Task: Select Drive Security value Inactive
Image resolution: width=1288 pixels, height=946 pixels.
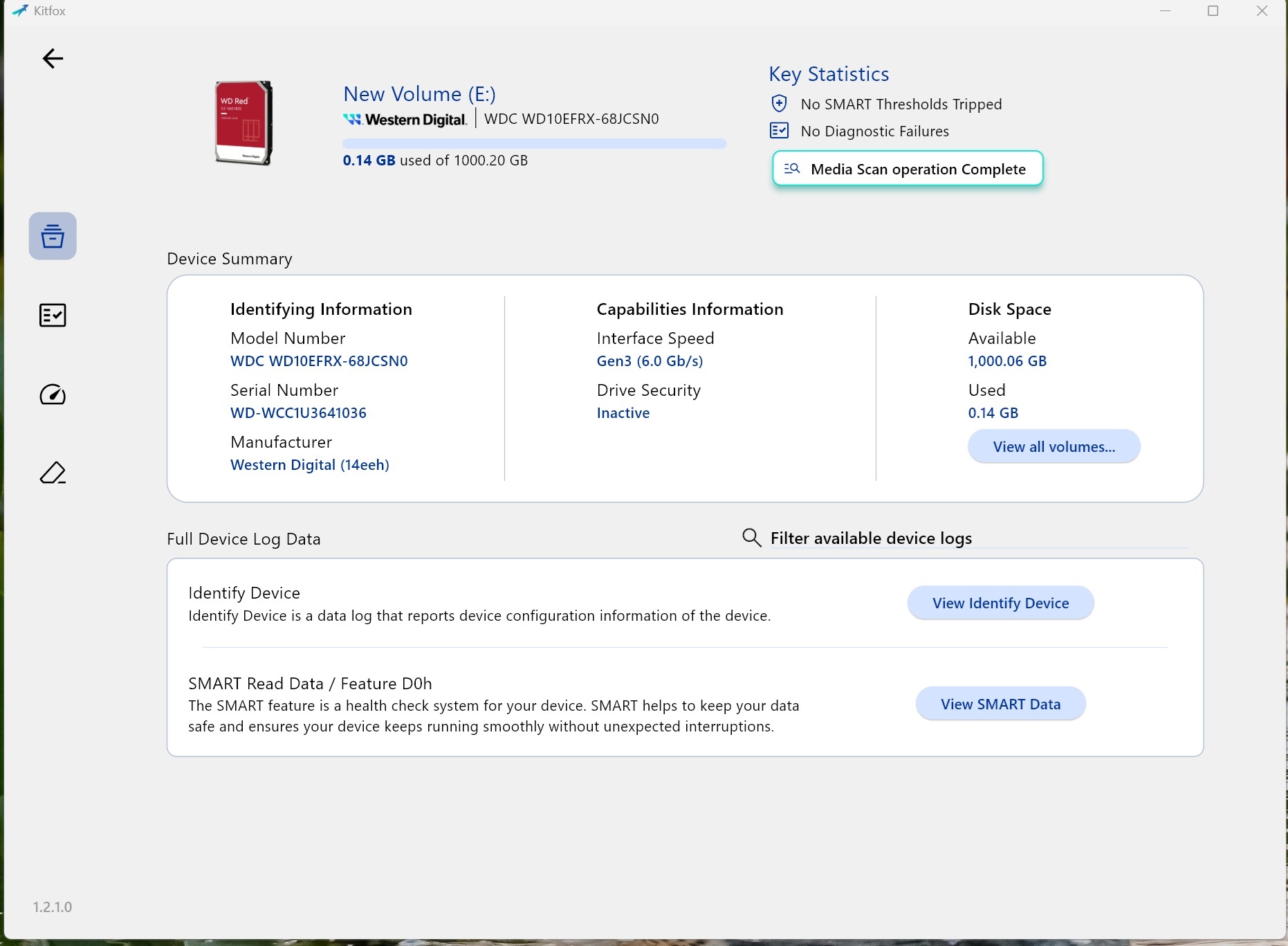Action: 623,413
